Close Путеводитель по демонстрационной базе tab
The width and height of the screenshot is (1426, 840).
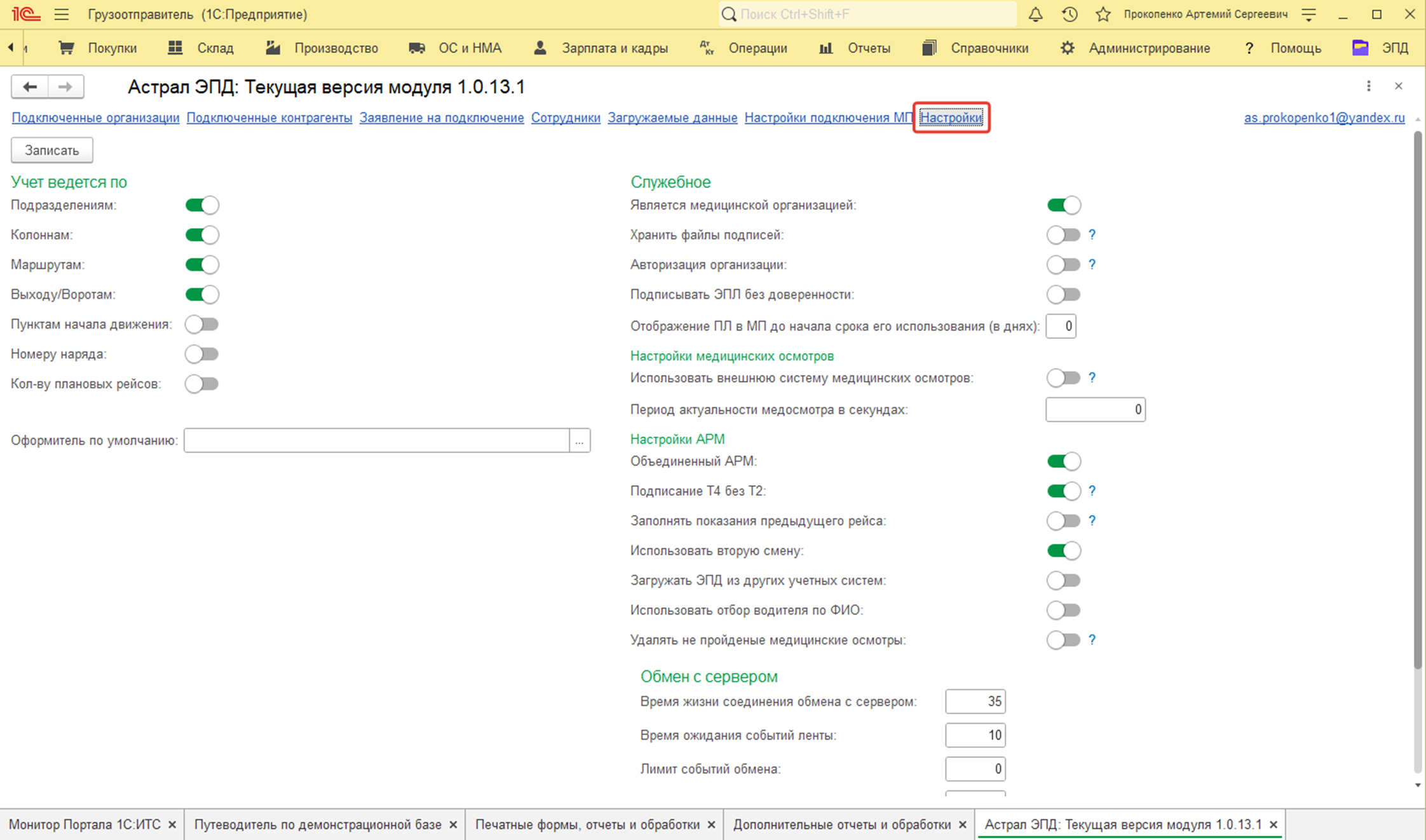coord(453,825)
